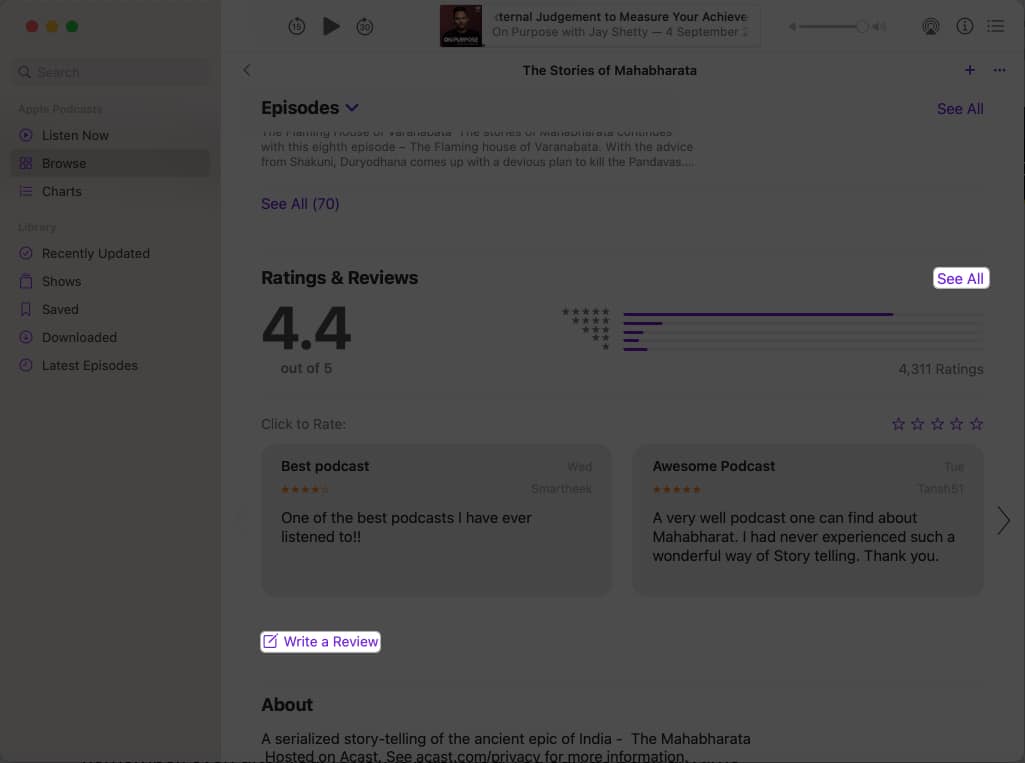Screen dimensions: 1025x763
Task: Skip back 15 seconds
Action: [297, 27]
